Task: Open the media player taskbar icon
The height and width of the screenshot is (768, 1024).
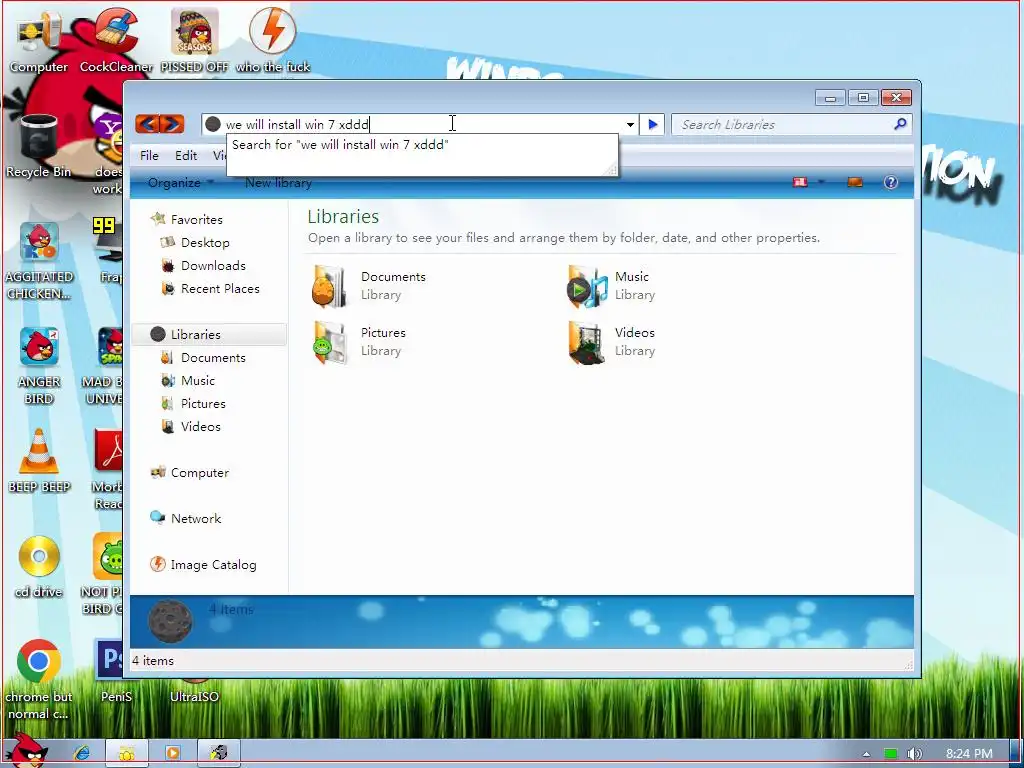Action: point(172,753)
